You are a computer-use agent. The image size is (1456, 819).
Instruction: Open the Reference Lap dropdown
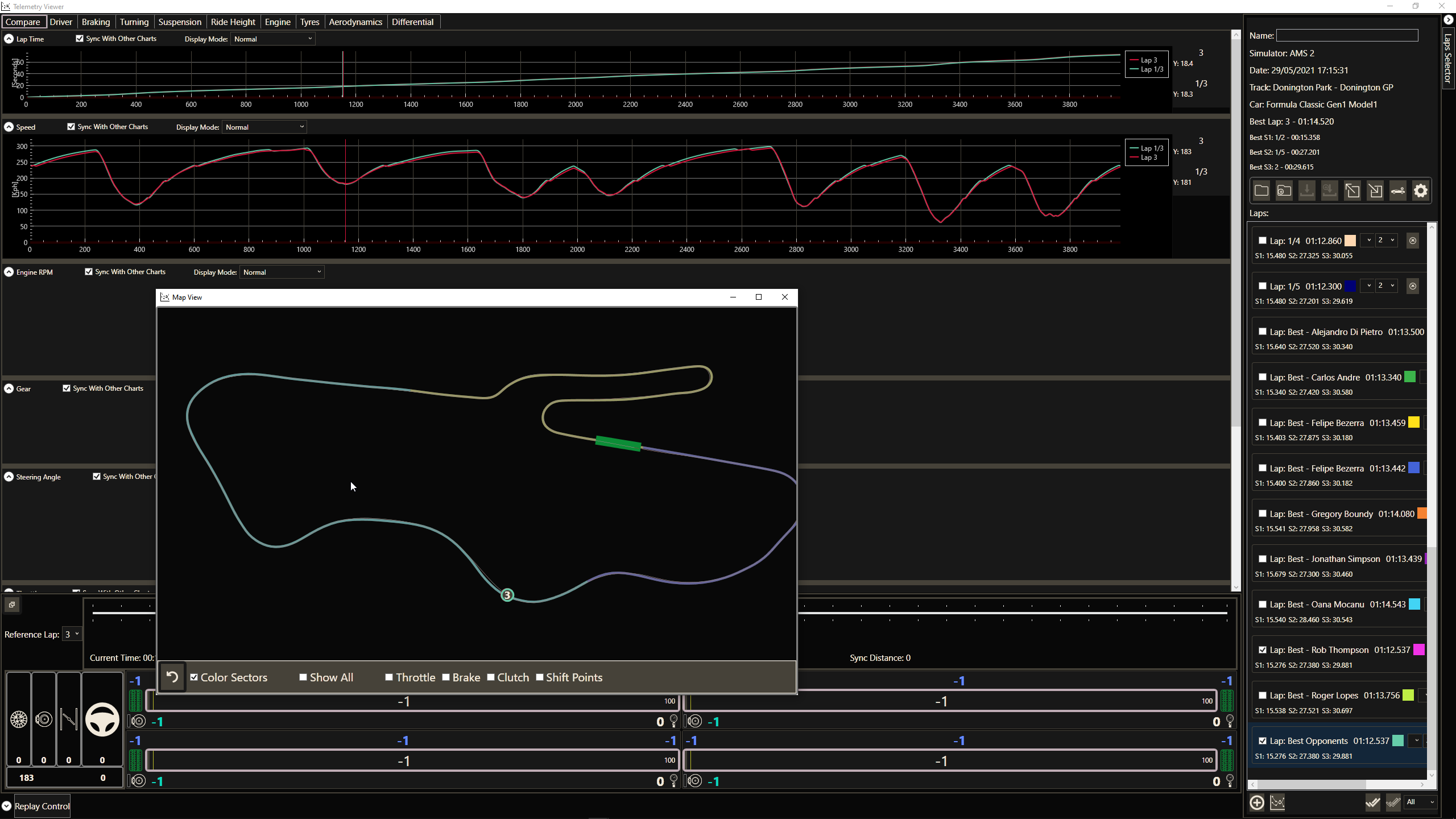pos(72,634)
